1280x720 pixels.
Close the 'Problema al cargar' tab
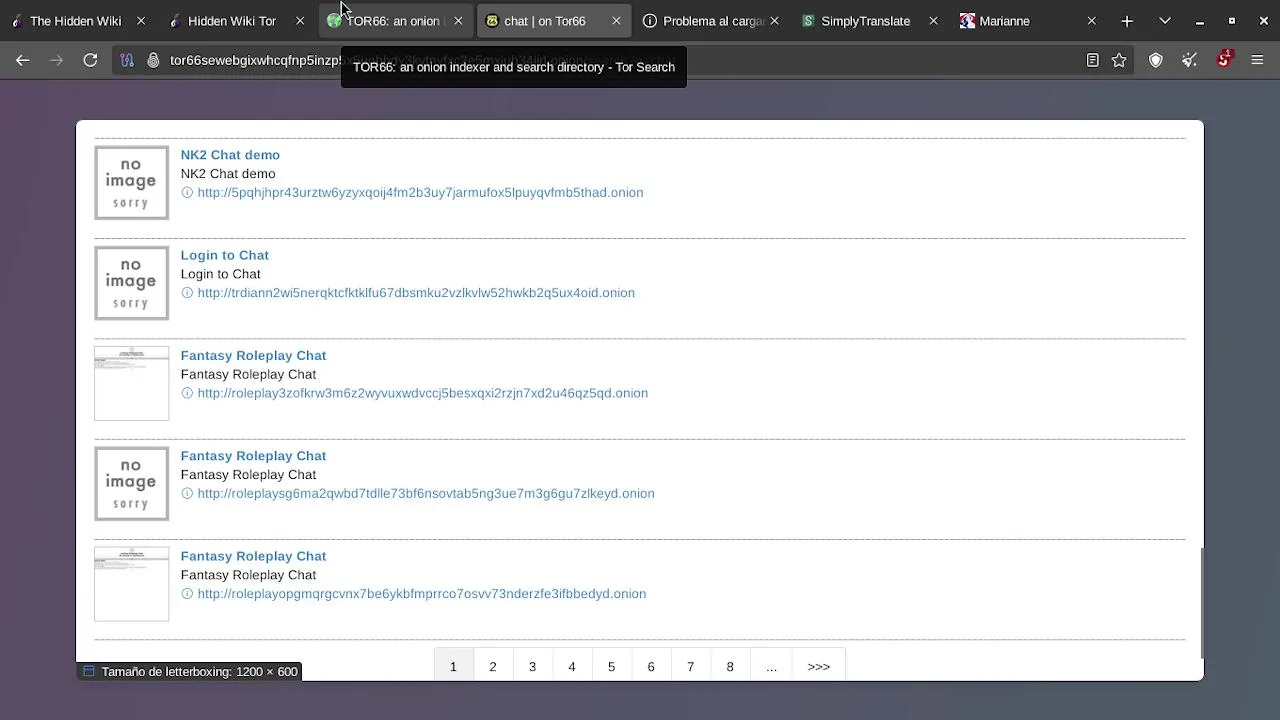point(774,21)
